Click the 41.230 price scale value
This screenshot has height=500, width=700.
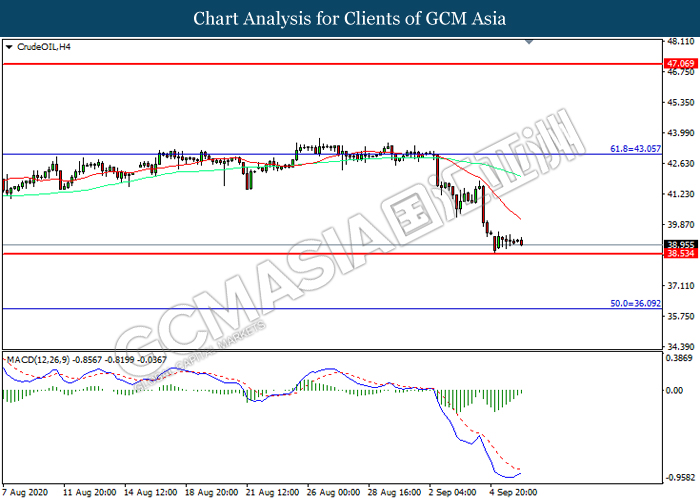pyautogui.click(x=681, y=194)
